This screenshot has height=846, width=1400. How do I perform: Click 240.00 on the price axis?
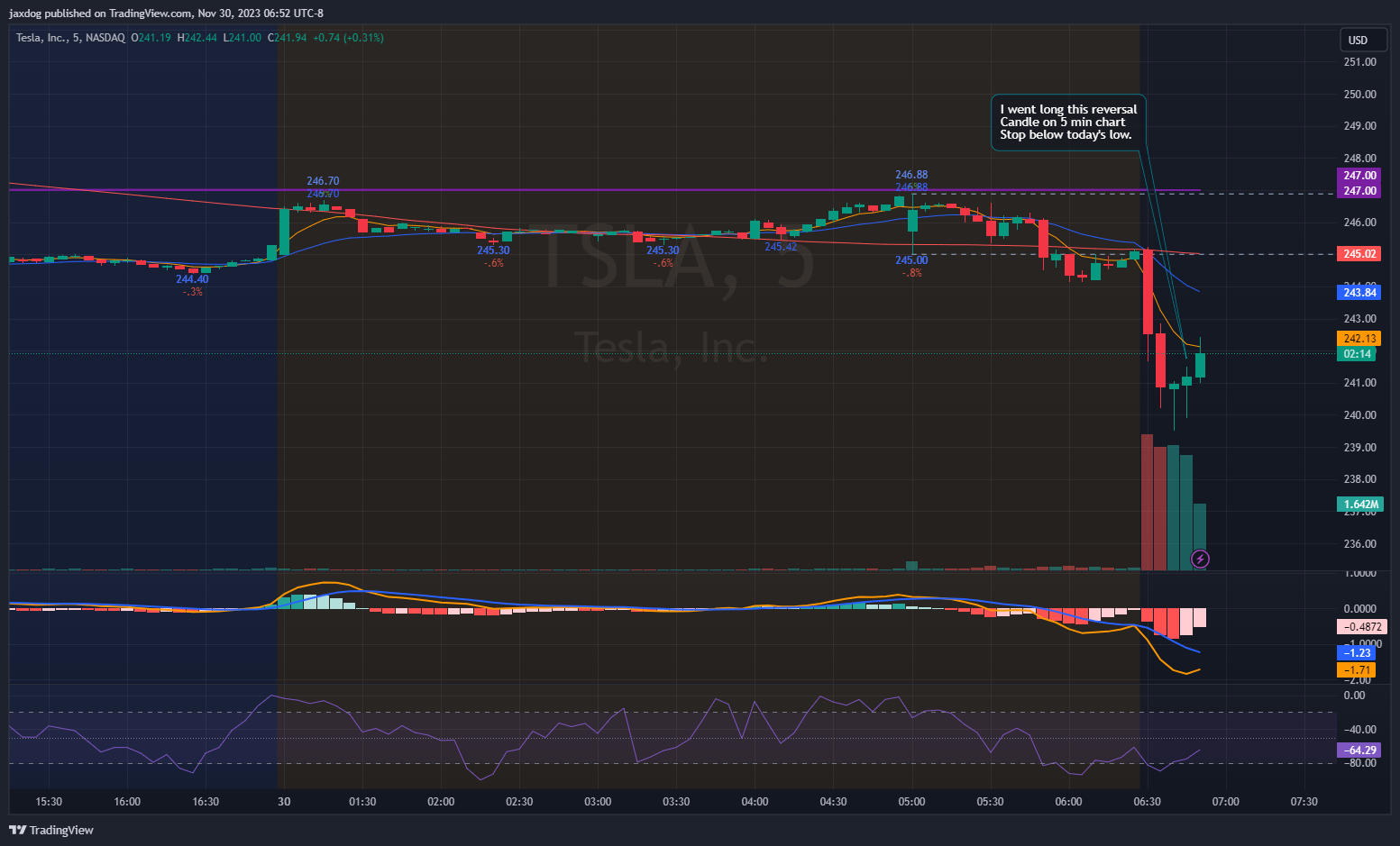[x=1359, y=415]
